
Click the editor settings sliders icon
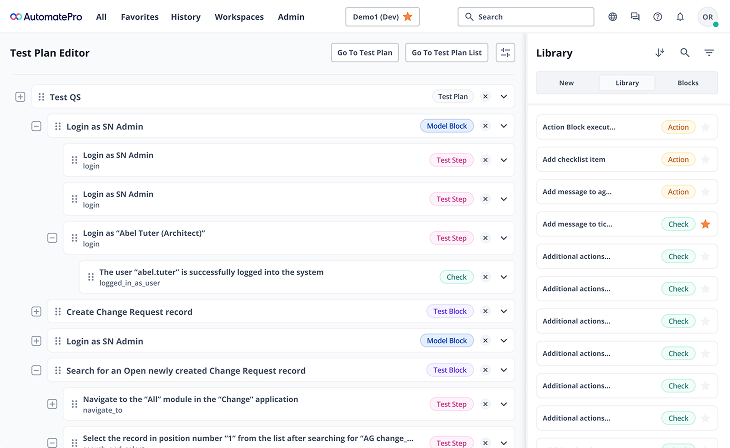[x=505, y=53]
